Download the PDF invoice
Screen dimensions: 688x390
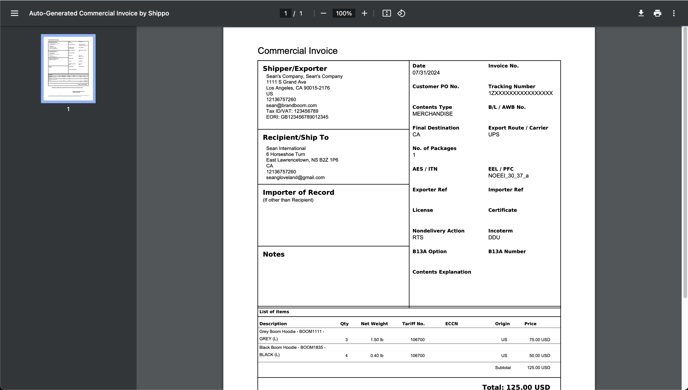click(641, 13)
